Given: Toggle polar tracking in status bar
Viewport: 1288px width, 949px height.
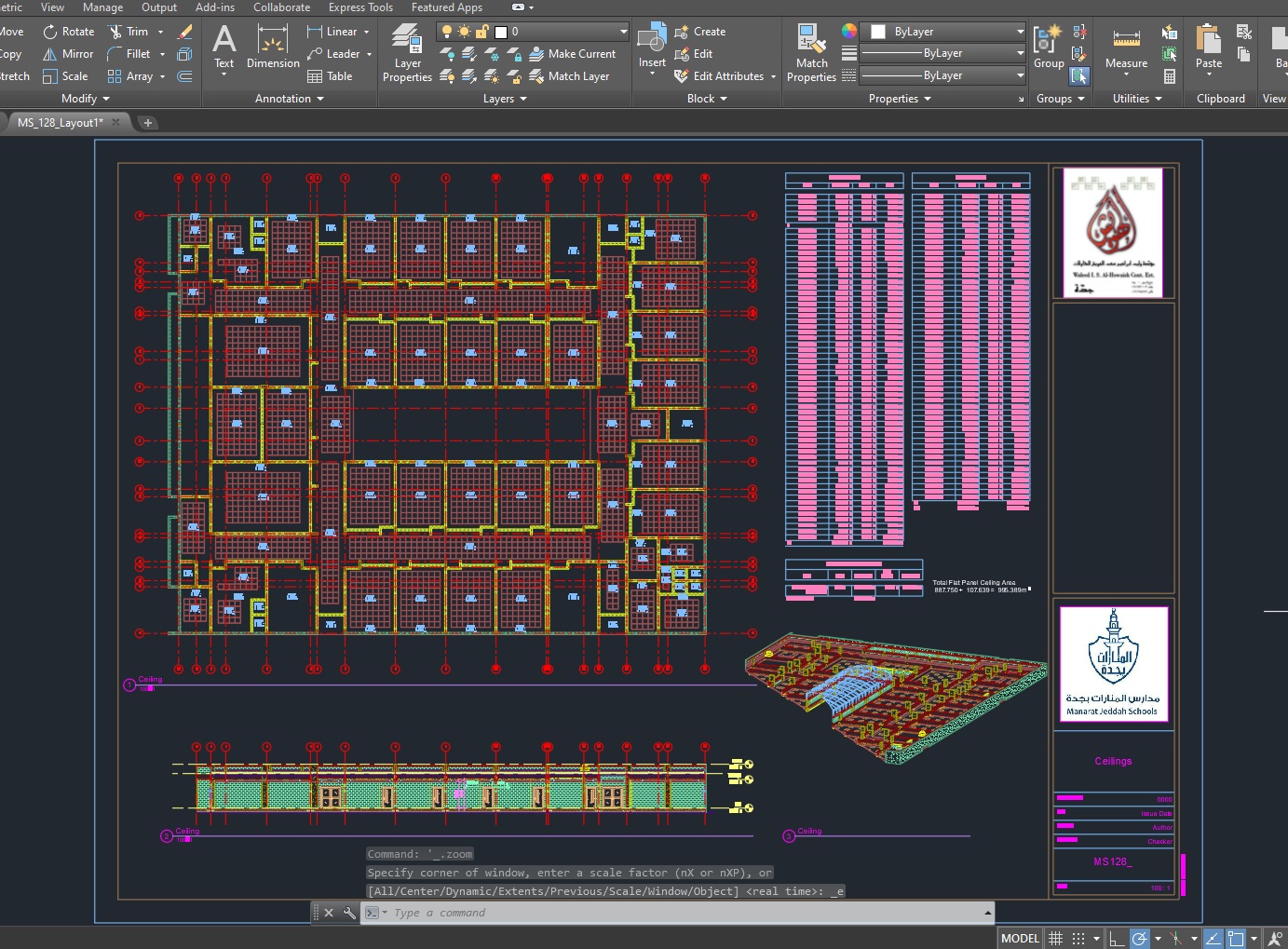Looking at the screenshot, I should point(1140,938).
